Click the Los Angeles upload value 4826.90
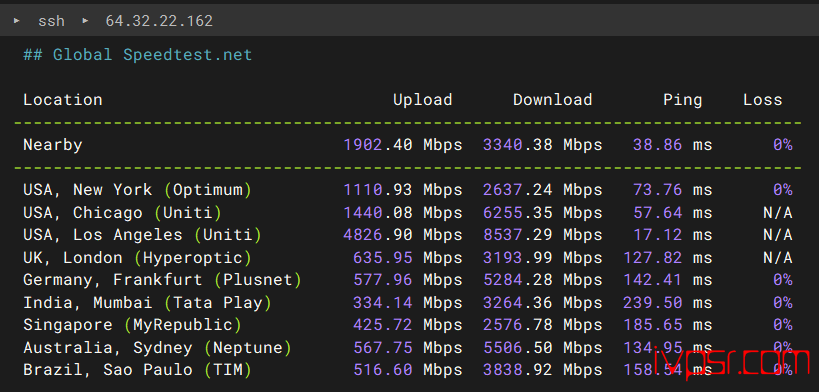The image size is (819, 392). pyautogui.click(x=378, y=235)
